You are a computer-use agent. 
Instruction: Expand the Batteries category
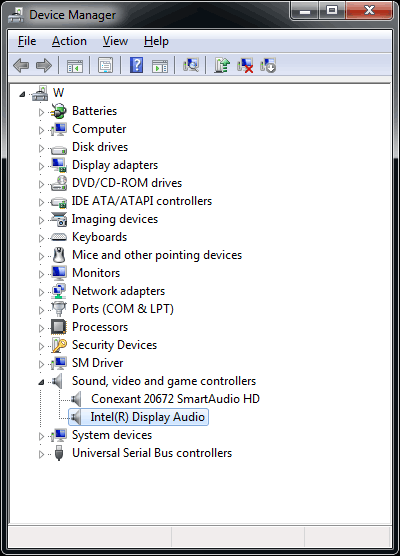41,112
